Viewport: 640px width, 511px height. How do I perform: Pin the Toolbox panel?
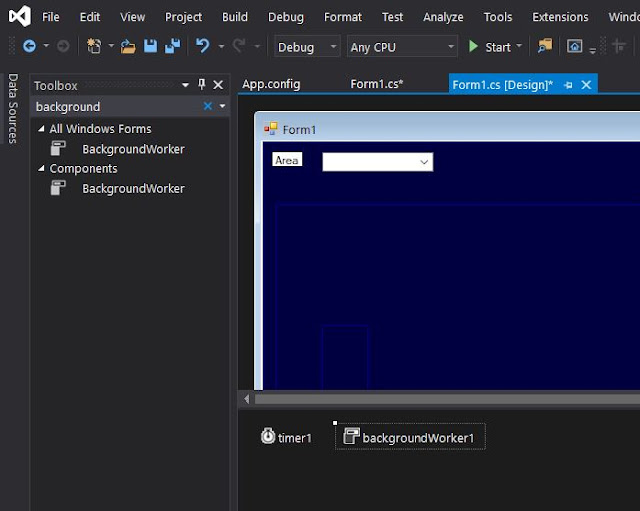click(202, 84)
